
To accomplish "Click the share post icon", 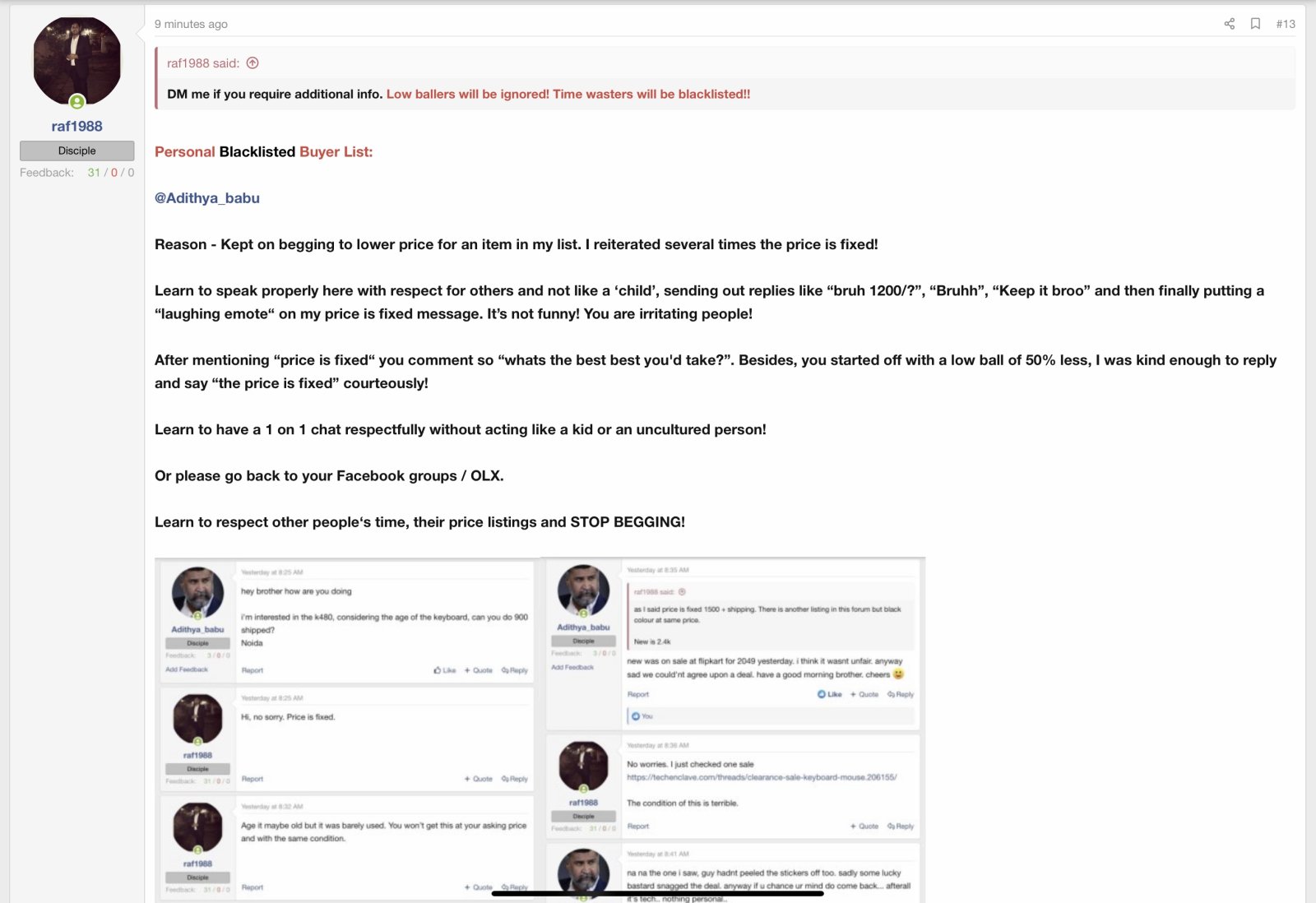I will (1229, 24).
